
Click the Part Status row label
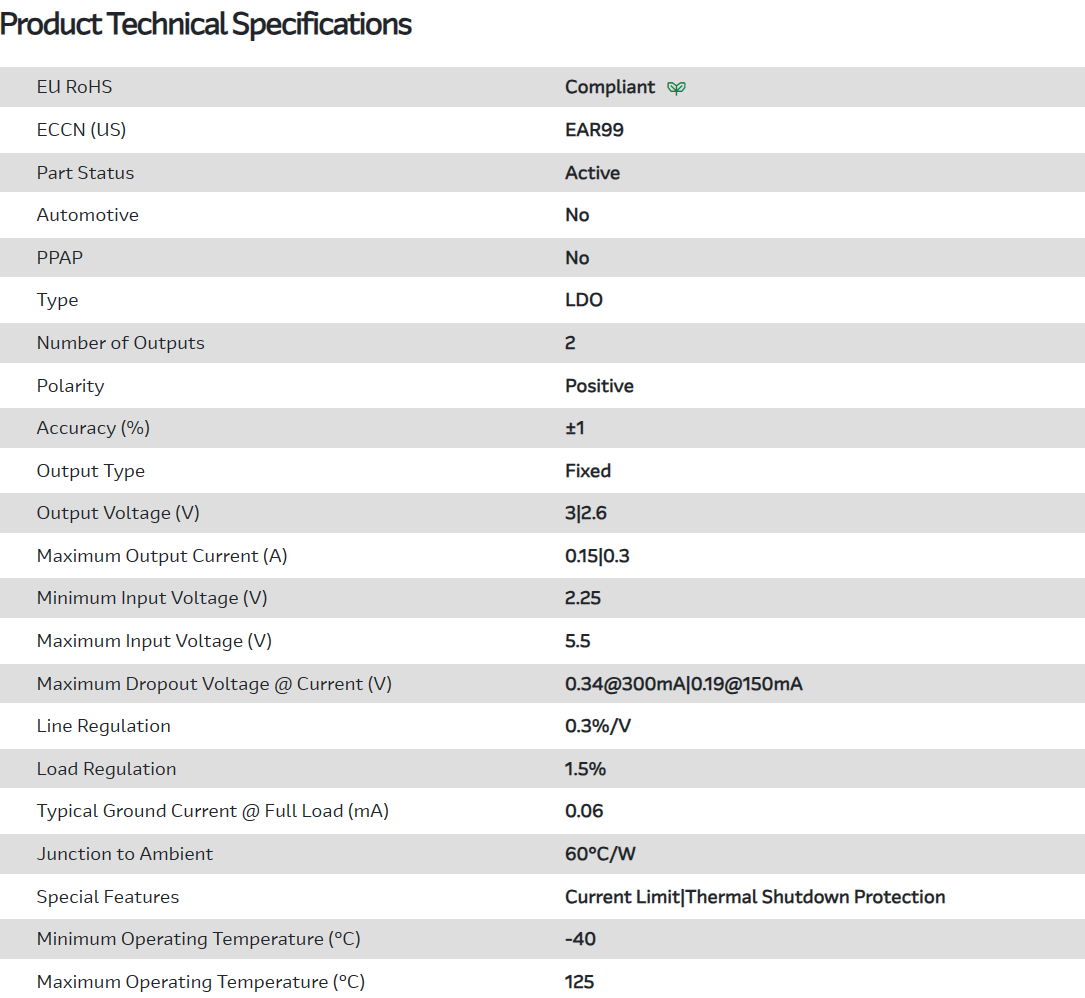(x=85, y=173)
